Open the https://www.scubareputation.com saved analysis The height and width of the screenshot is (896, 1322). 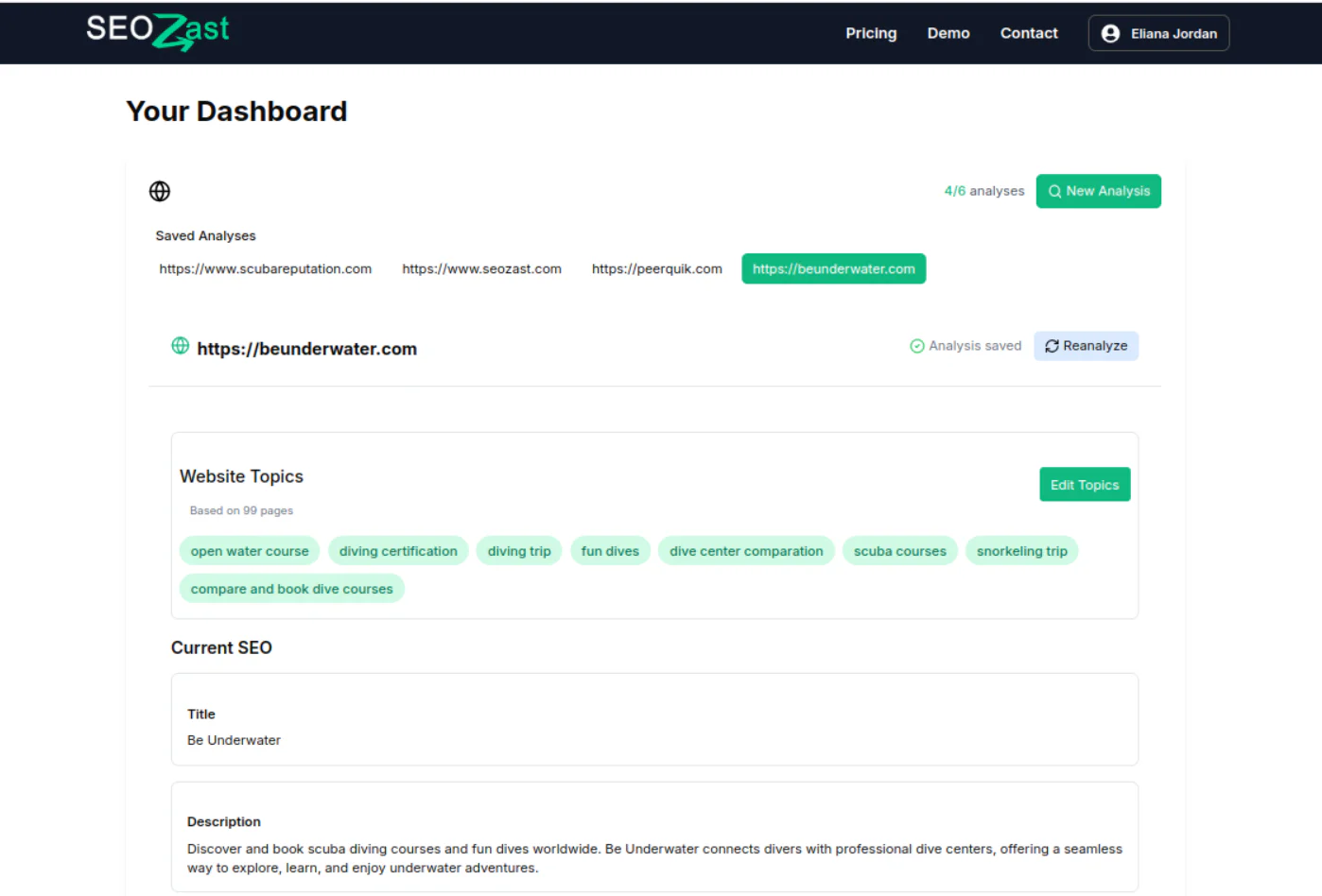265,268
